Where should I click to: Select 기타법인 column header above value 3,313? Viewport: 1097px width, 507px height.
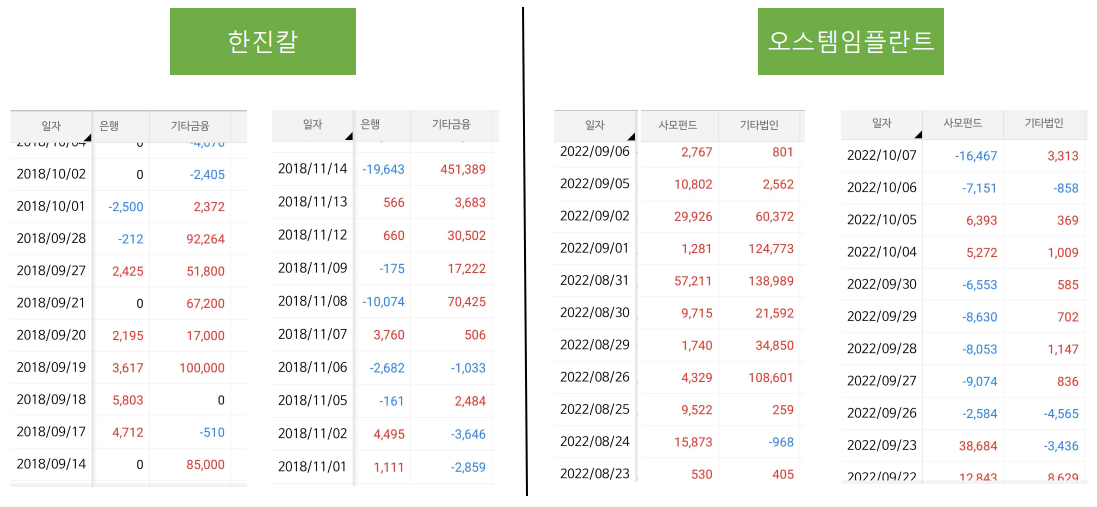[x=1044, y=123]
